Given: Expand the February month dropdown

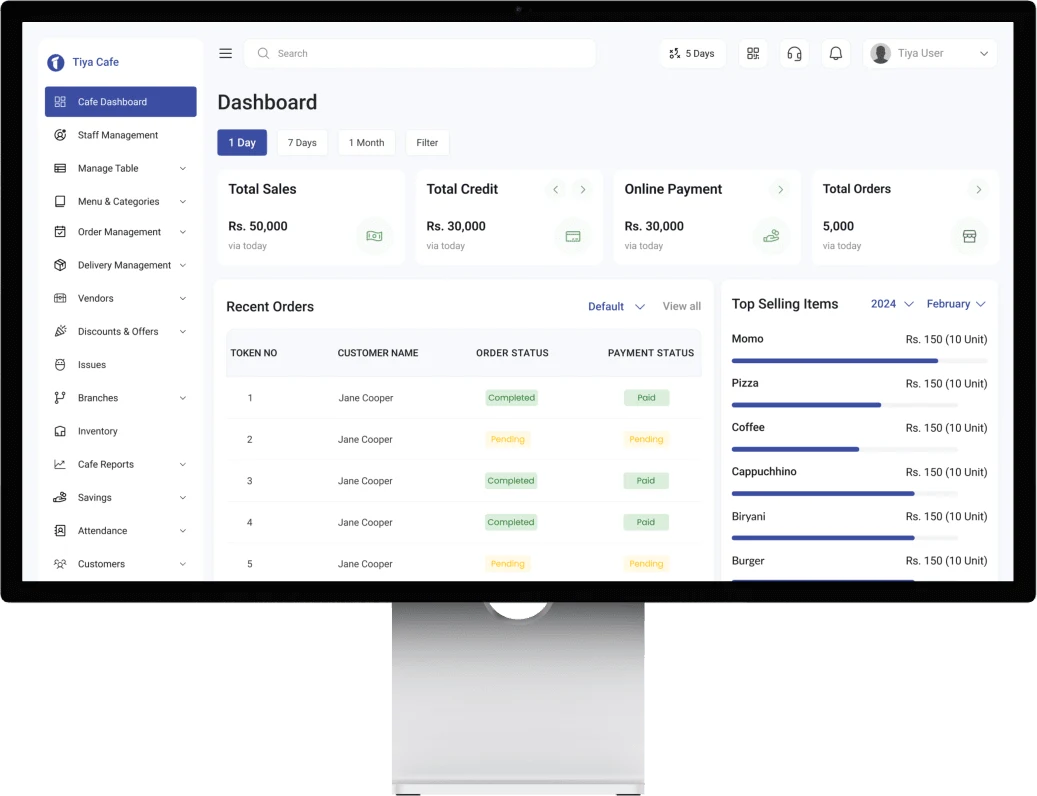Looking at the screenshot, I should coord(956,304).
